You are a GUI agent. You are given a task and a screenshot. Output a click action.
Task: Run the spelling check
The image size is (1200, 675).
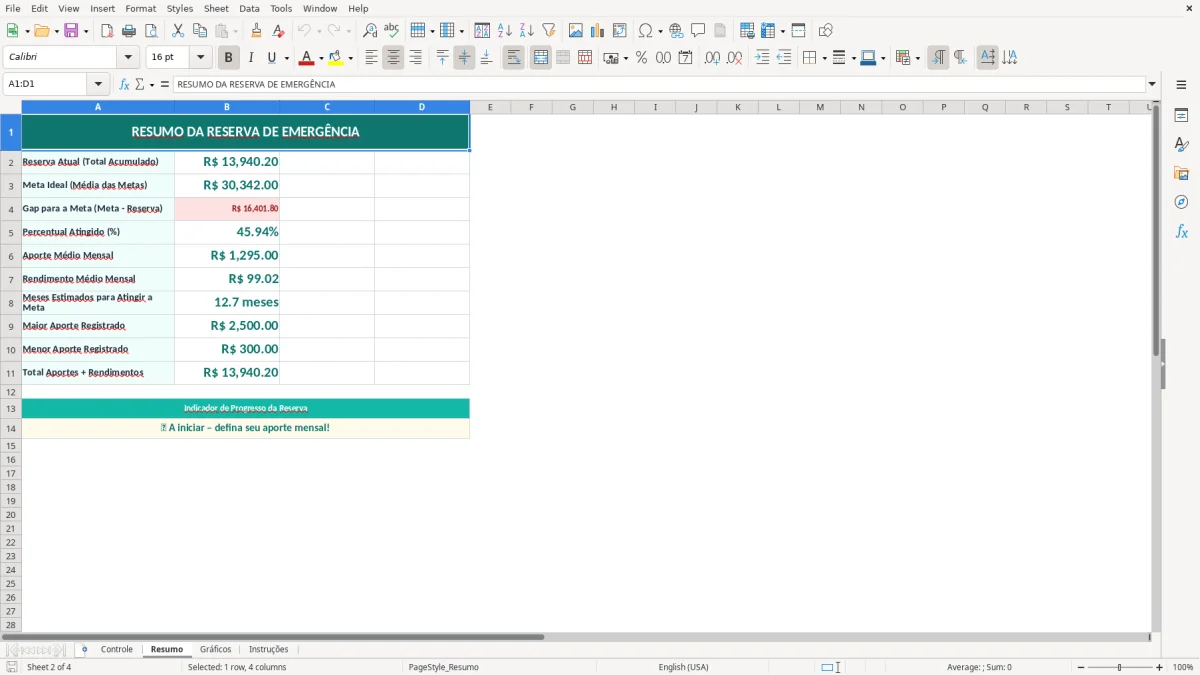392,31
